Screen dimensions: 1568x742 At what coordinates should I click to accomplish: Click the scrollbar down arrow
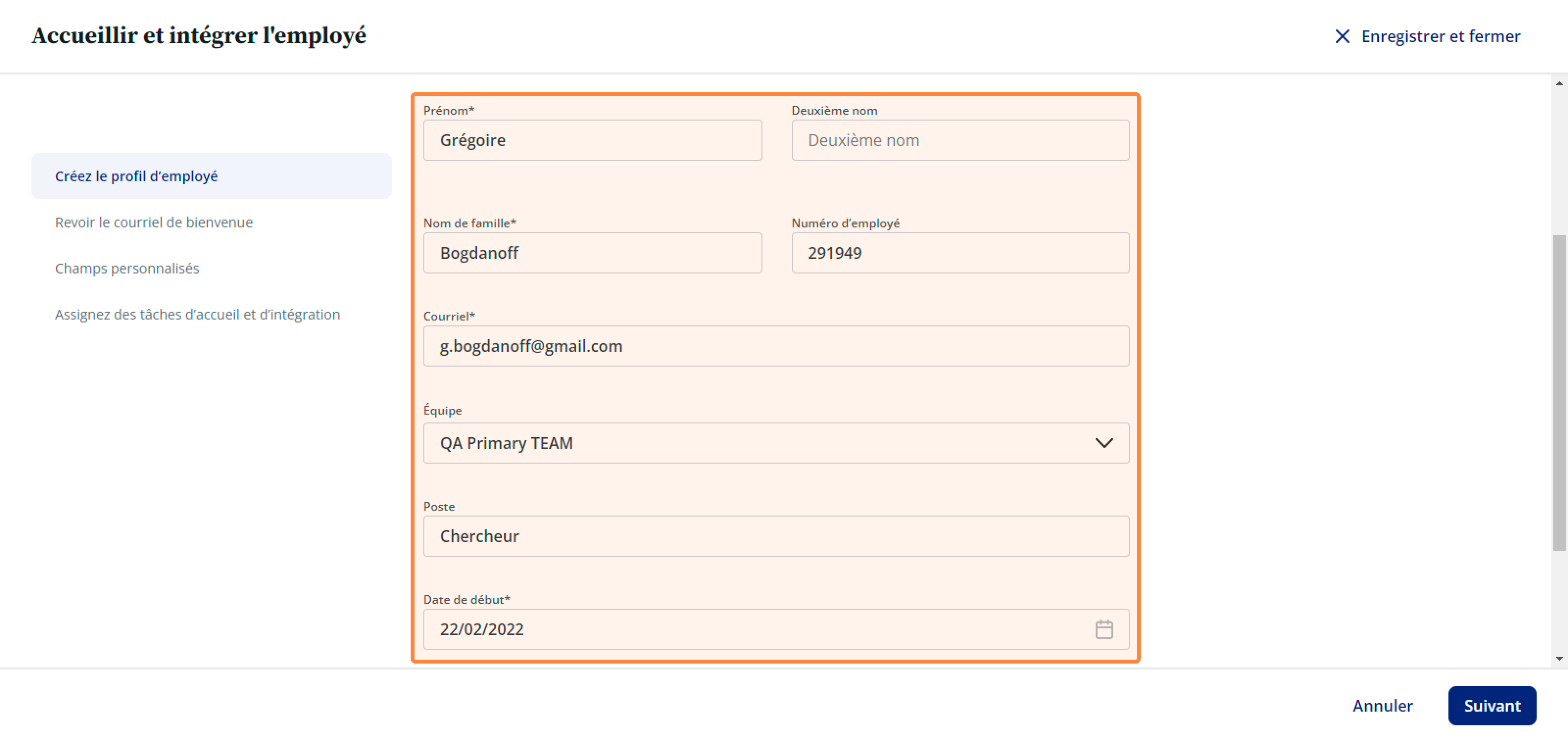(x=1559, y=659)
